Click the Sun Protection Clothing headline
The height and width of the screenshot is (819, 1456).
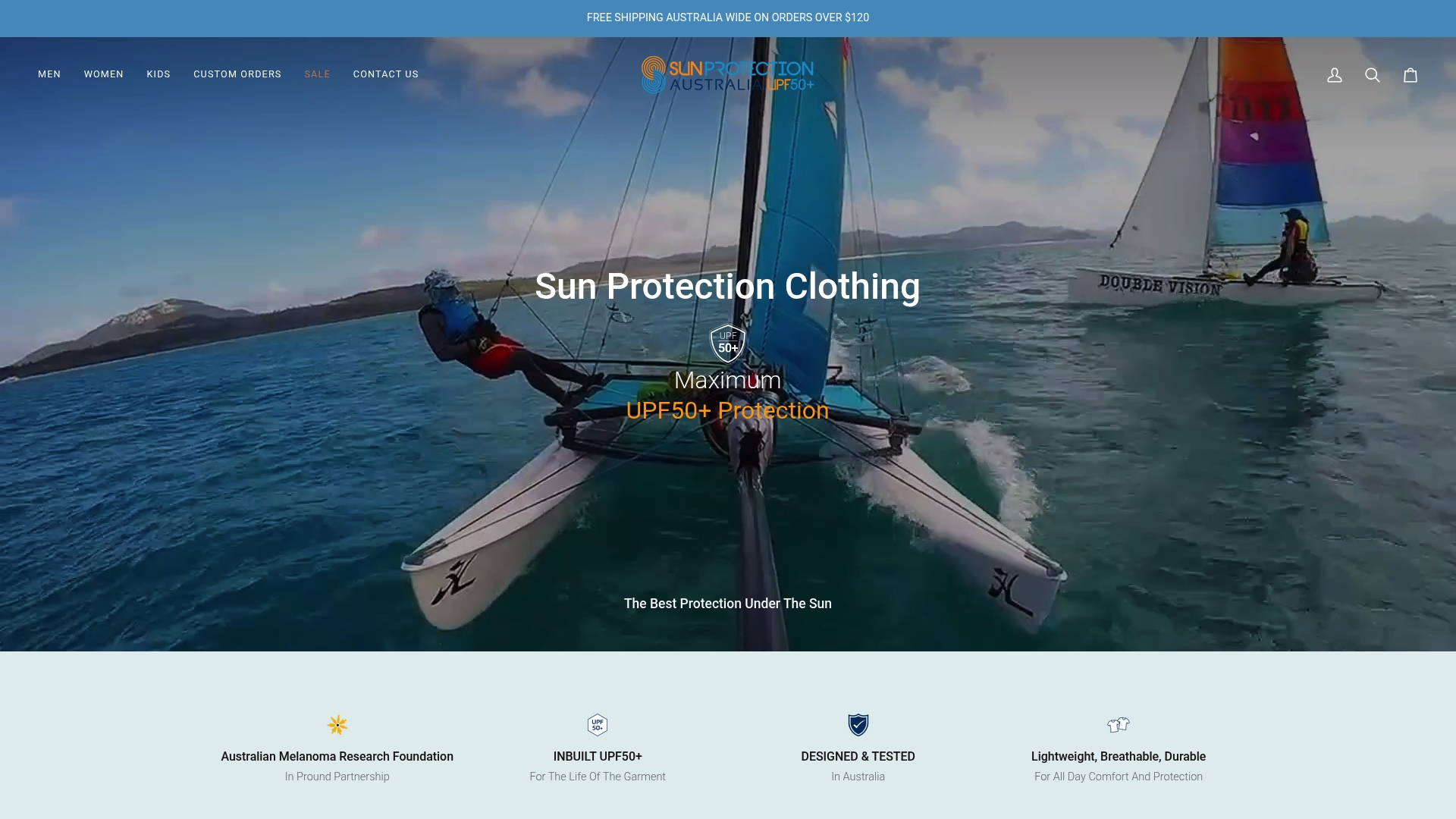point(728,287)
